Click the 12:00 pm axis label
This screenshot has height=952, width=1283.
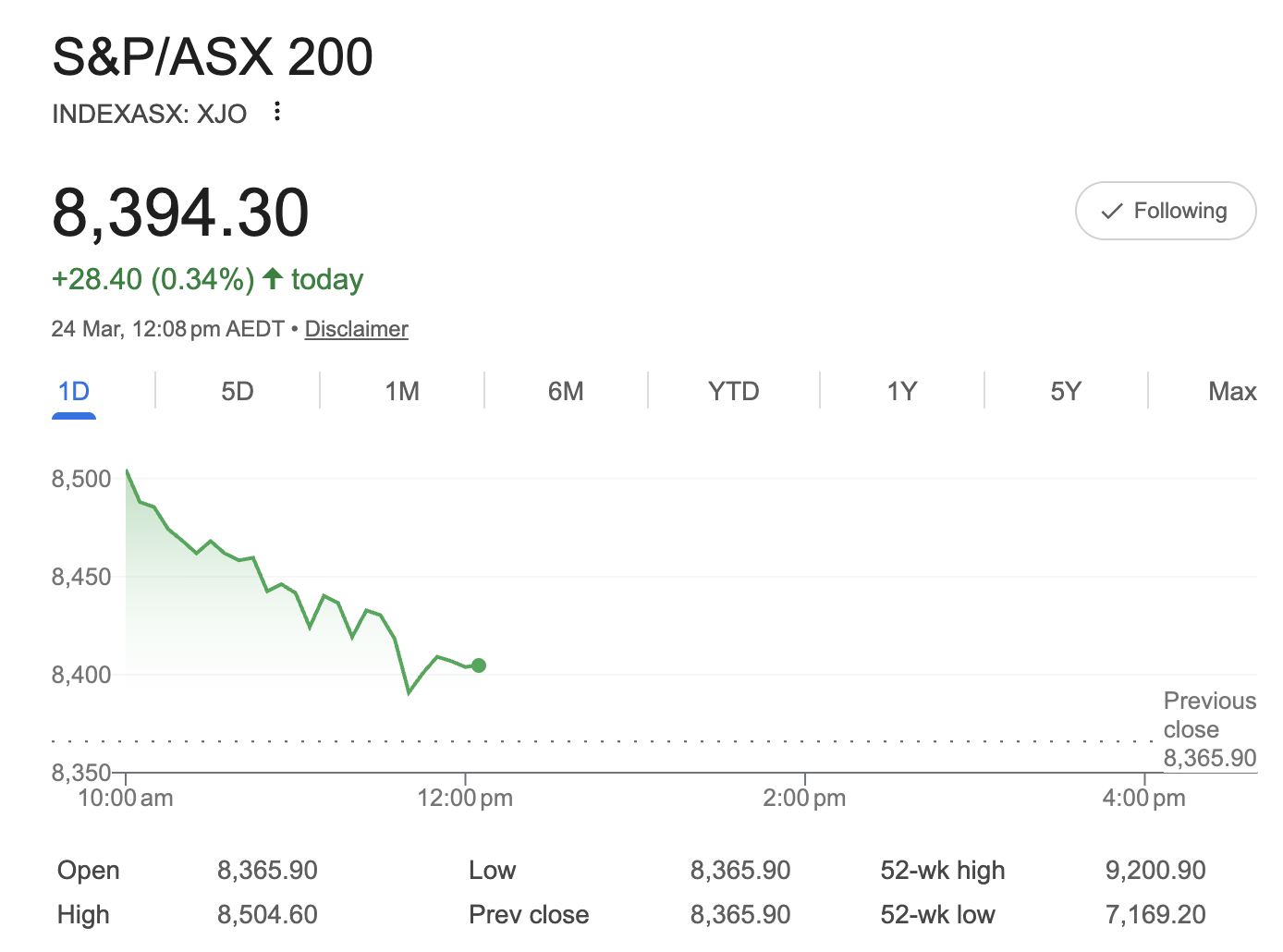pyautogui.click(x=465, y=799)
